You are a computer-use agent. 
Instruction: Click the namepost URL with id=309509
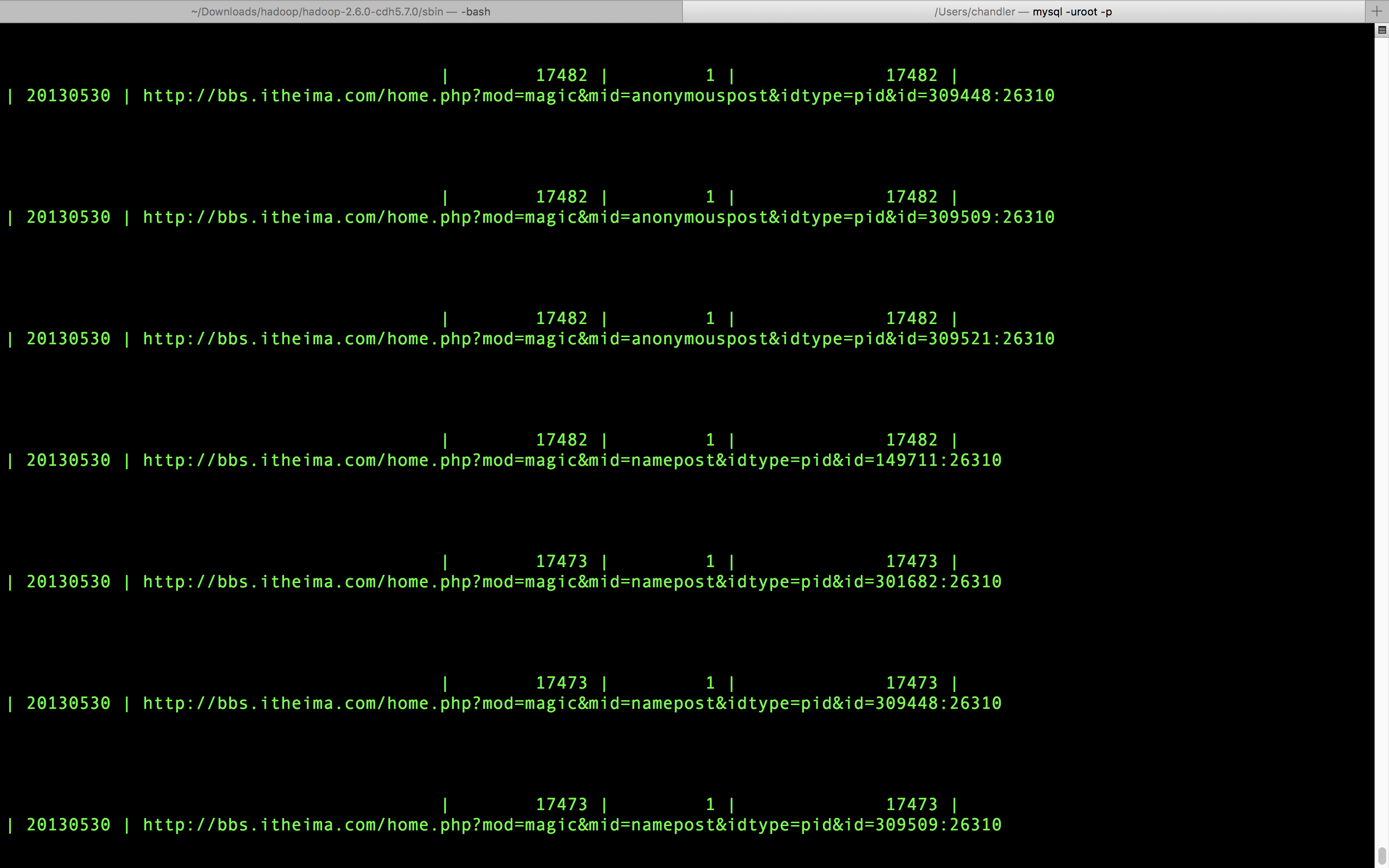(572, 826)
